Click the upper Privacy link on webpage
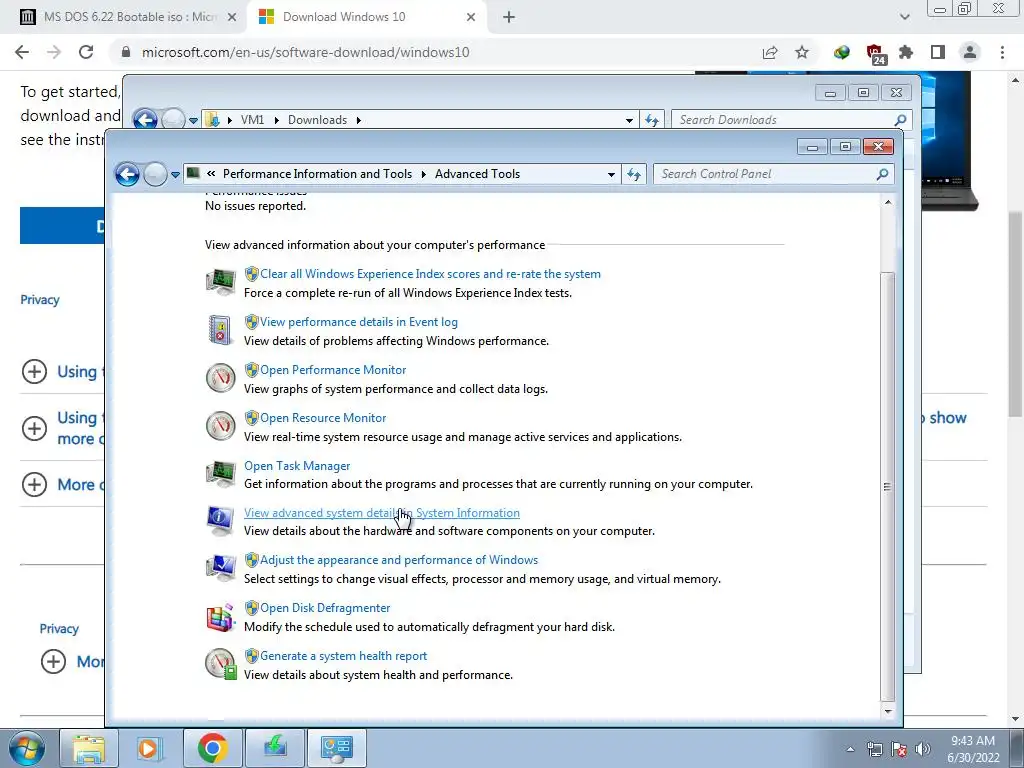Screen dimensions: 1024x768 click(x=40, y=300)
